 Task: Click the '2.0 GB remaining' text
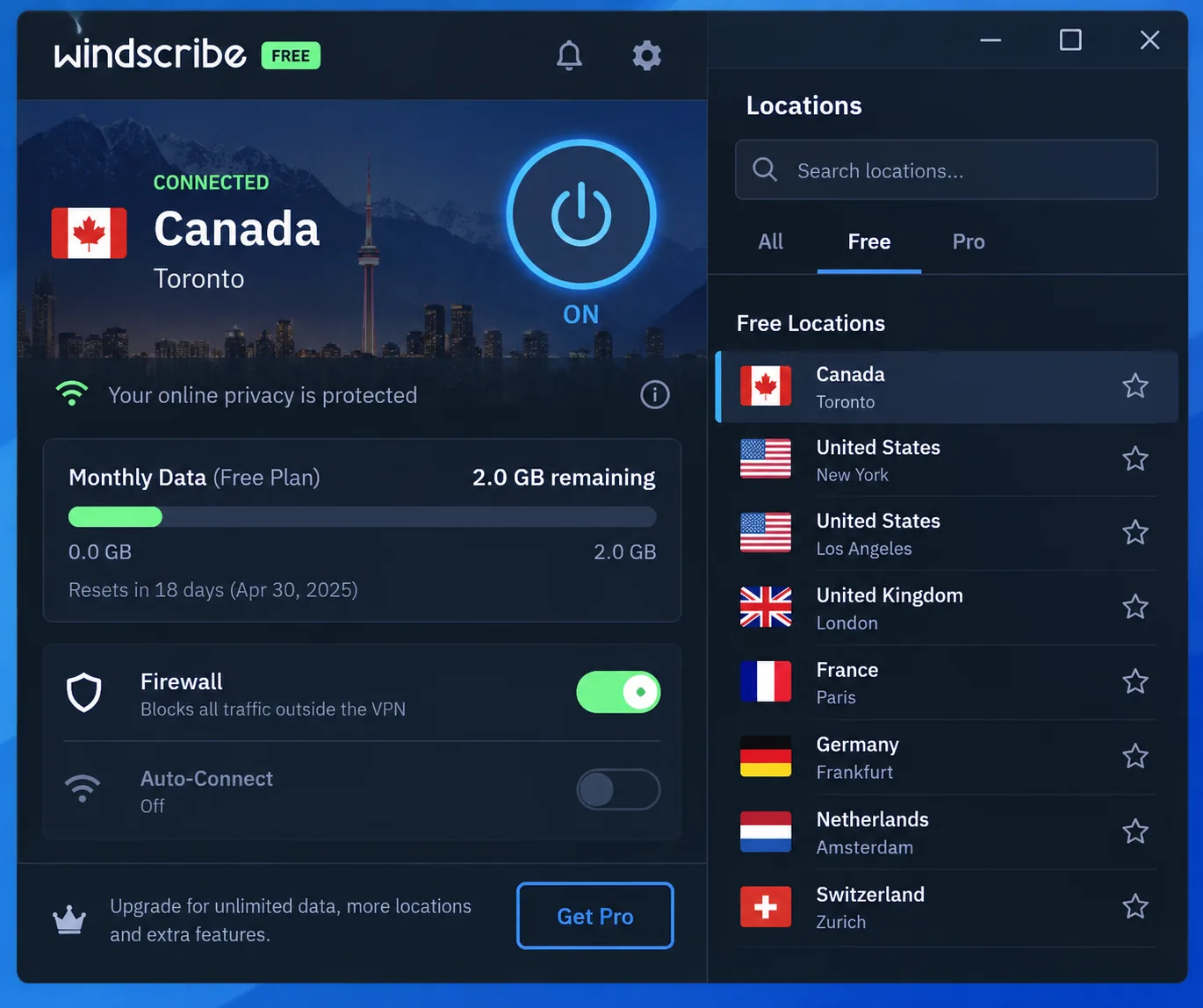point(564,477)
